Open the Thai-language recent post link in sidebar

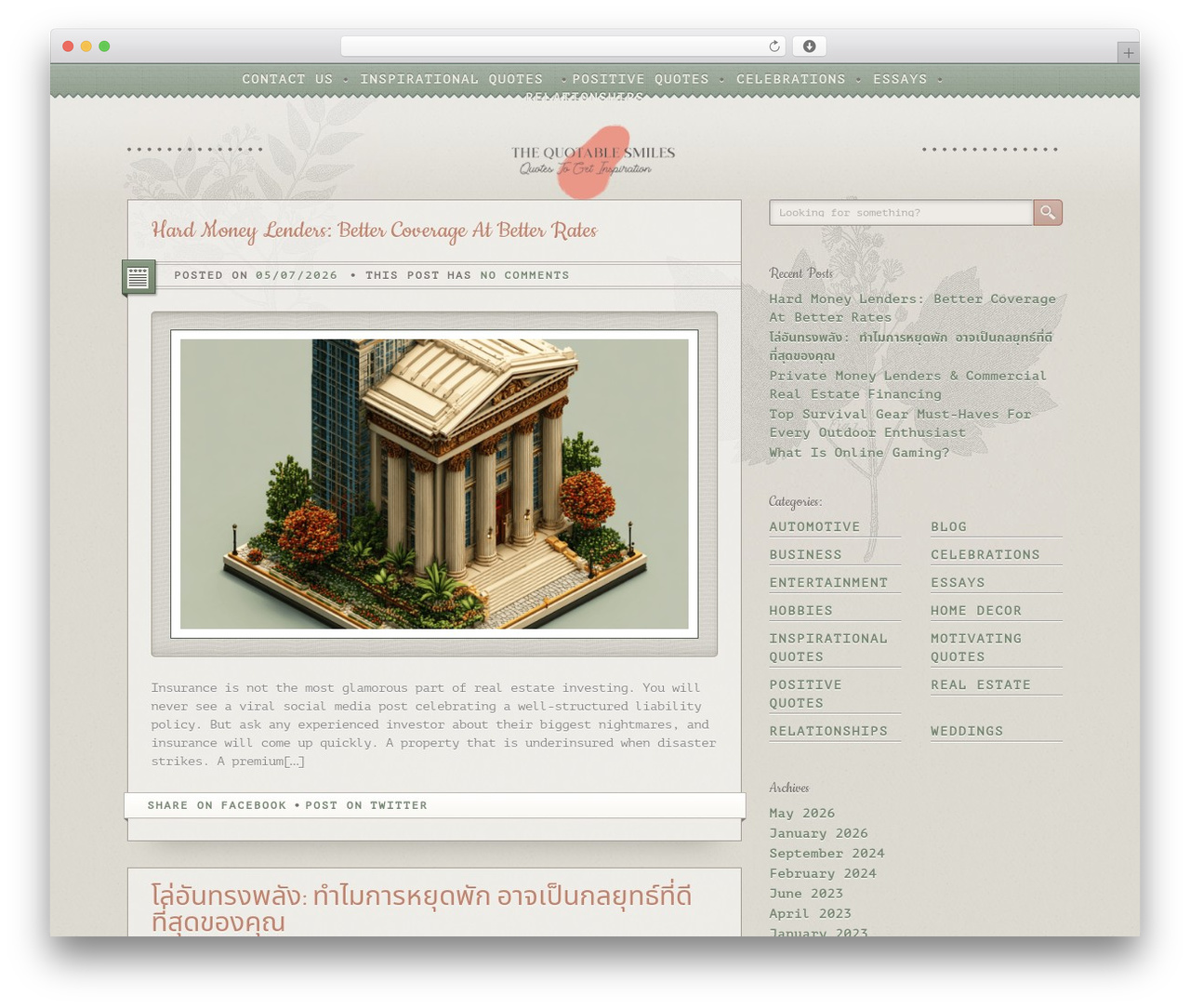[910, 346]
